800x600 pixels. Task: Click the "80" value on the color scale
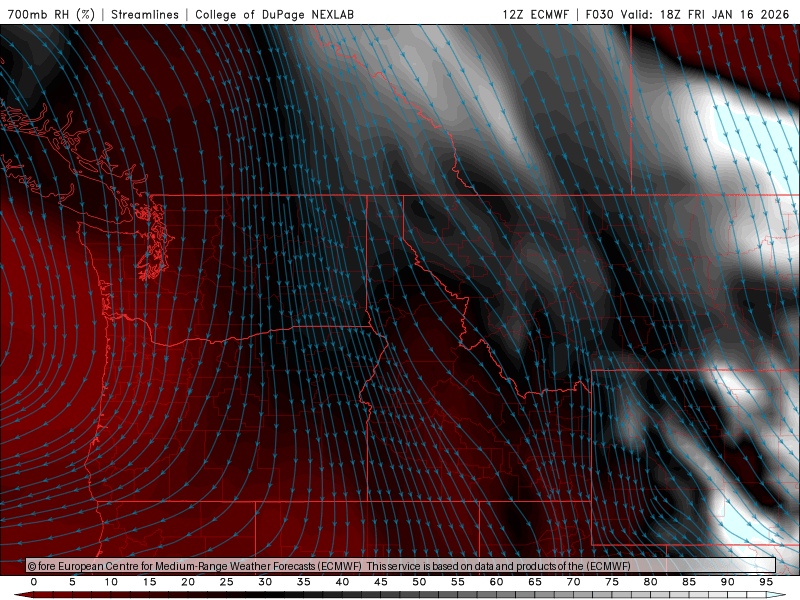point(651,582)
